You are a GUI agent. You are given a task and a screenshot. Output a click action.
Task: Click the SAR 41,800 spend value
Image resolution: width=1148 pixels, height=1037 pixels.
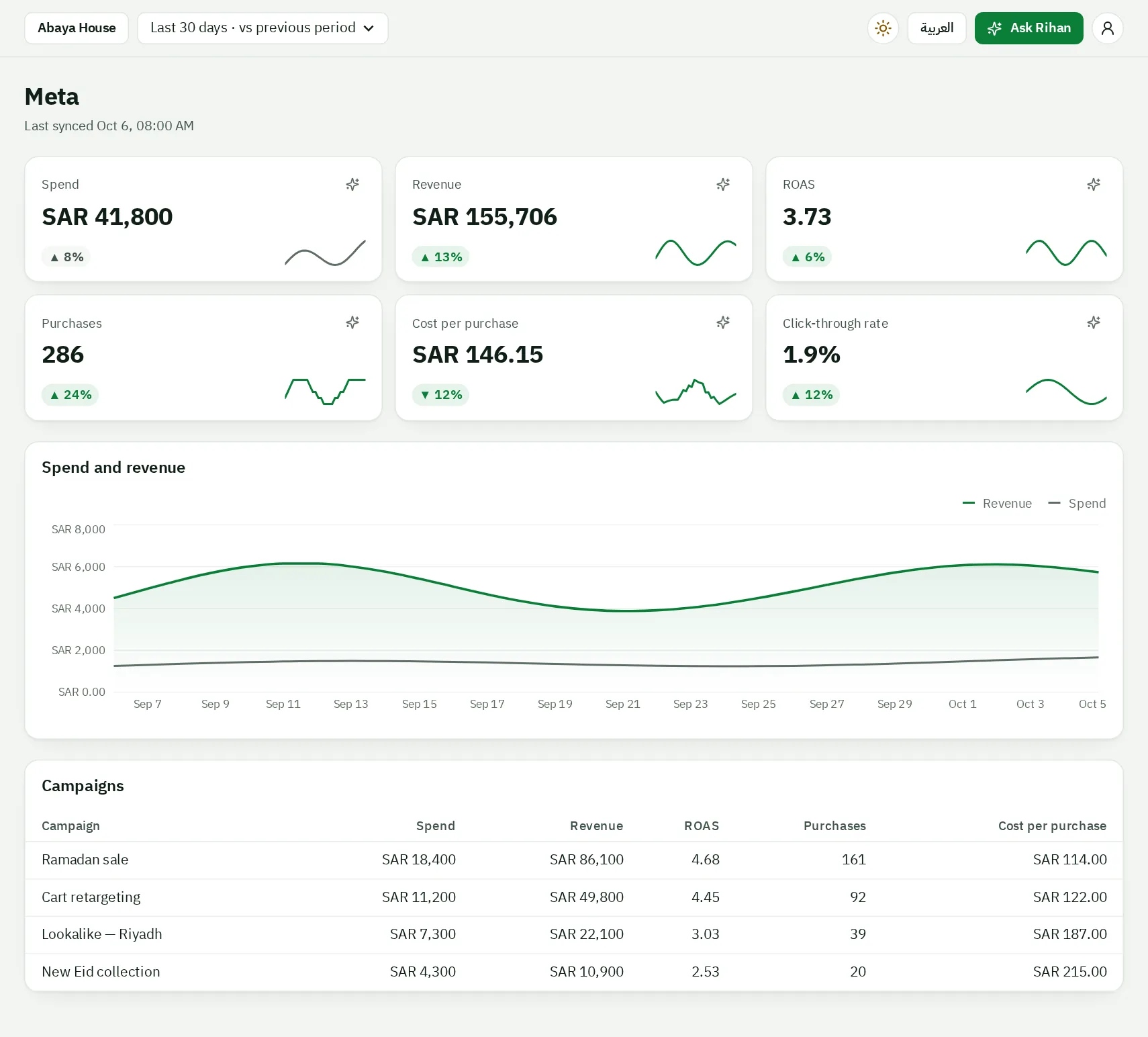point(107,217)
